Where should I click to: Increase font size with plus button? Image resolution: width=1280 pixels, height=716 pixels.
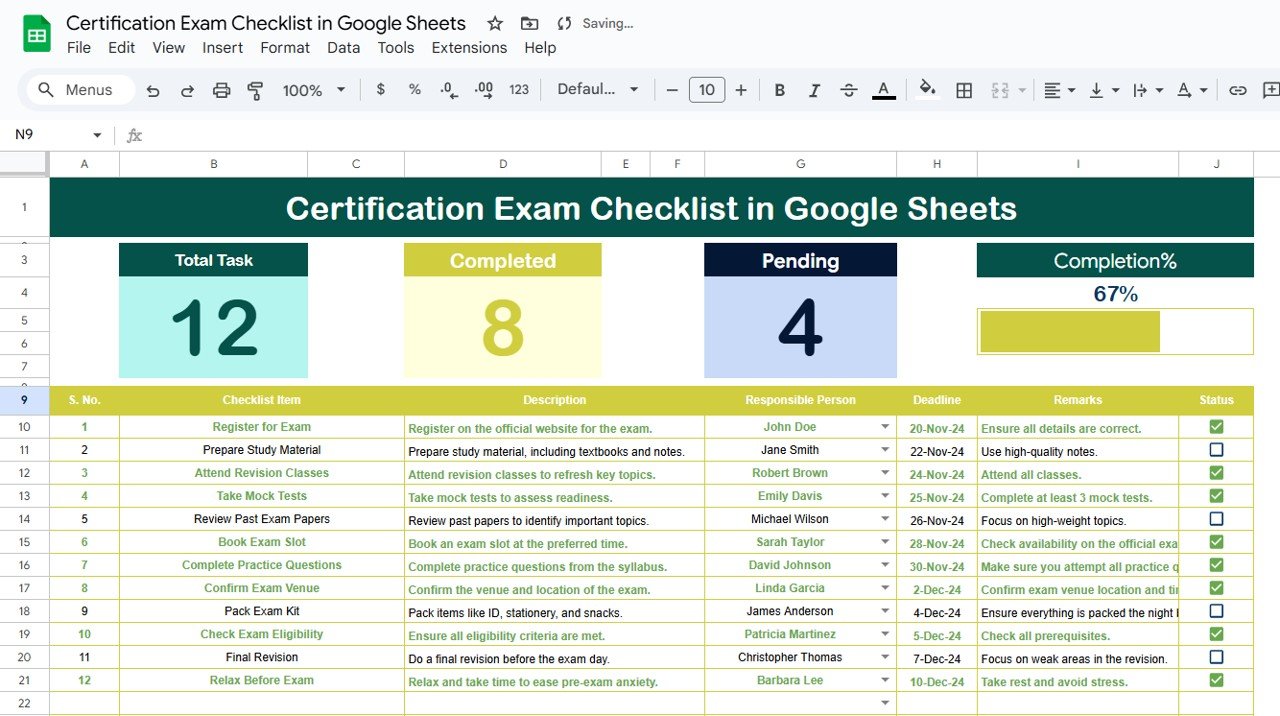741,90
